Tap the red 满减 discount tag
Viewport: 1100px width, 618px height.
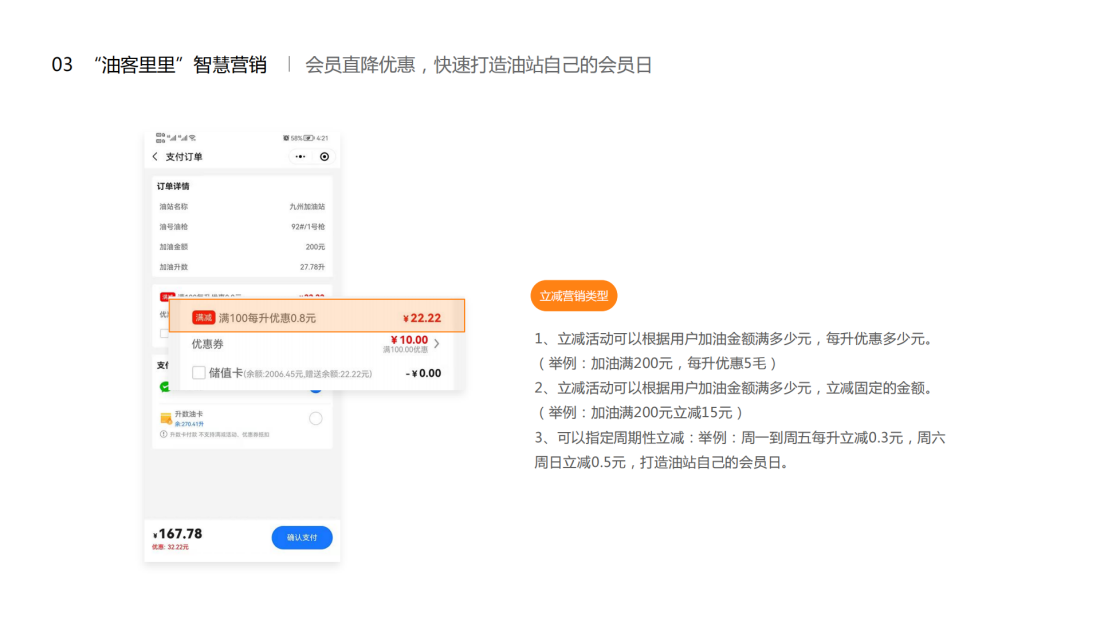203,318
